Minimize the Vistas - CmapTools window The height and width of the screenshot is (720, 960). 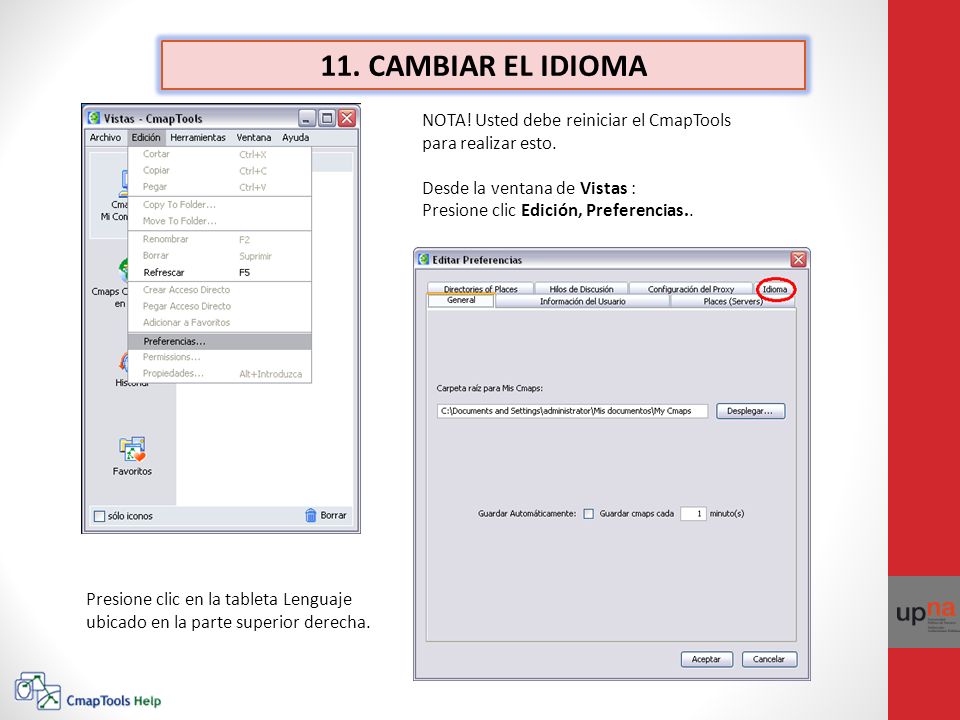[x=307, y=118]
